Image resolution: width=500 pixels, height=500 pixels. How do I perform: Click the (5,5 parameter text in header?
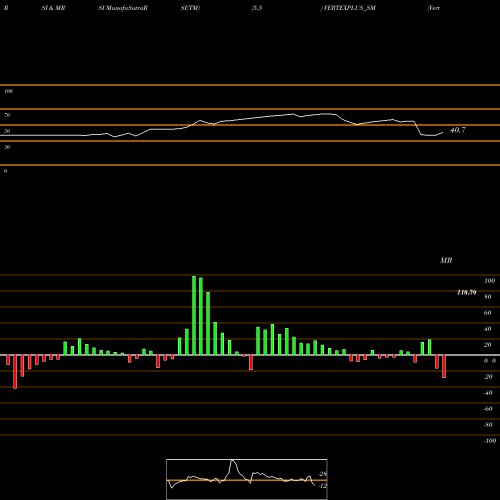click(x=257, y=8)
